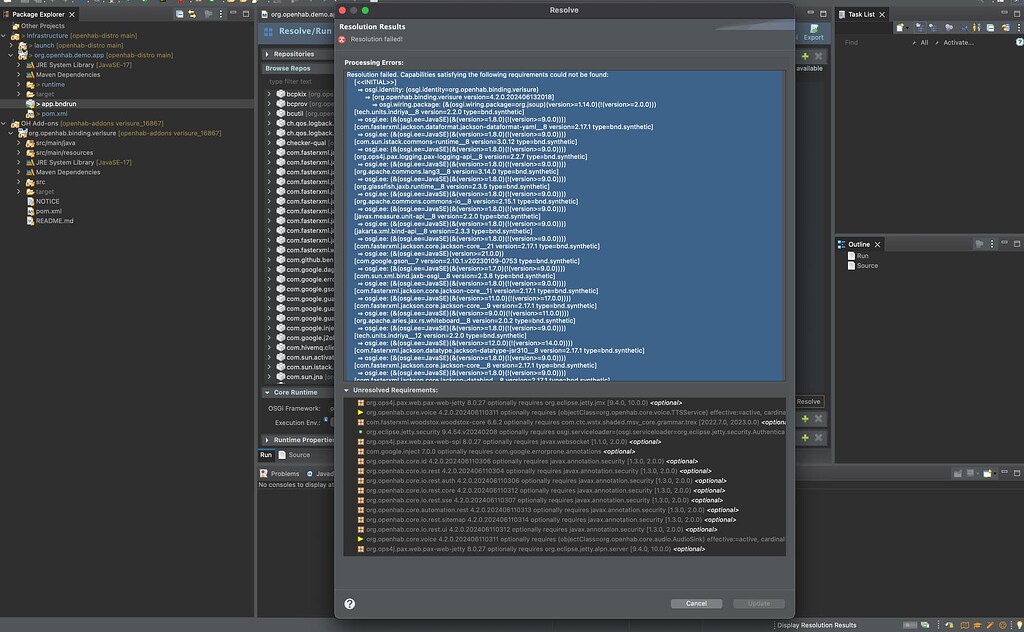Click the lightbulb icon in the status bar
The image size is (1024, 632).
click(1019, 625)
